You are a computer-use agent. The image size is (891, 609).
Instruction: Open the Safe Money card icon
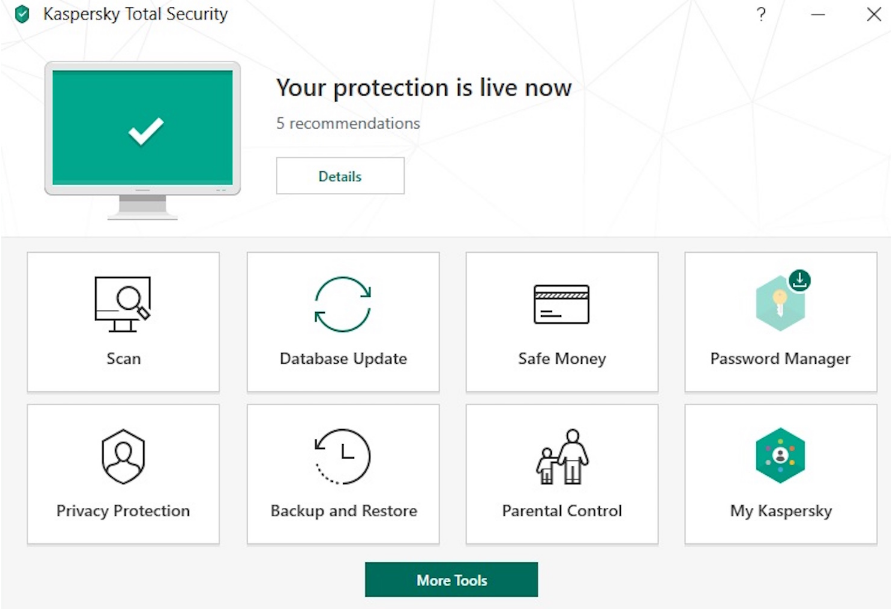click(561, 304)
